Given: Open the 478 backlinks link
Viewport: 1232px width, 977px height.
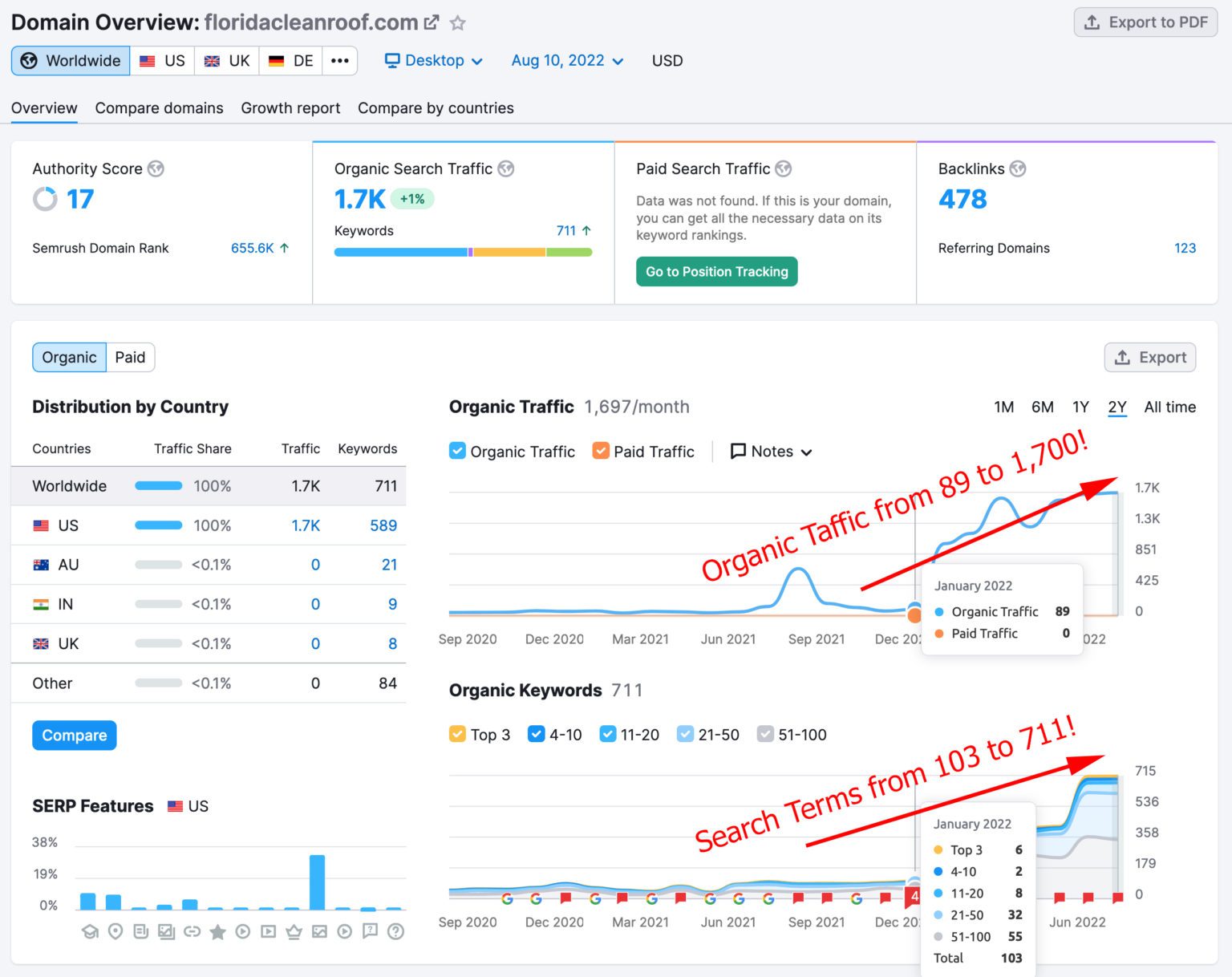Looking at the screenshot, I should [x=962, y=199].
